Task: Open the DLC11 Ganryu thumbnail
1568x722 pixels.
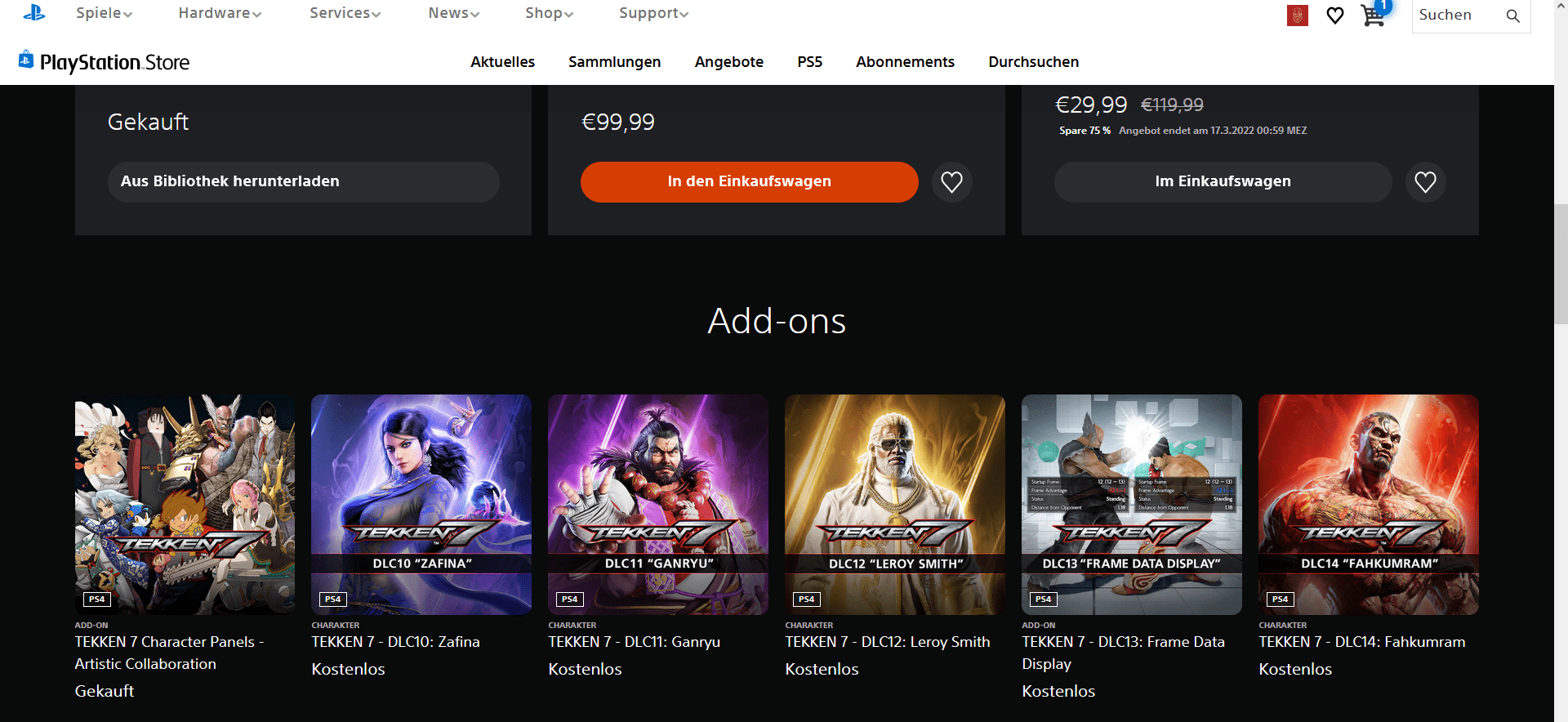Action: click(x=658, y=505)
